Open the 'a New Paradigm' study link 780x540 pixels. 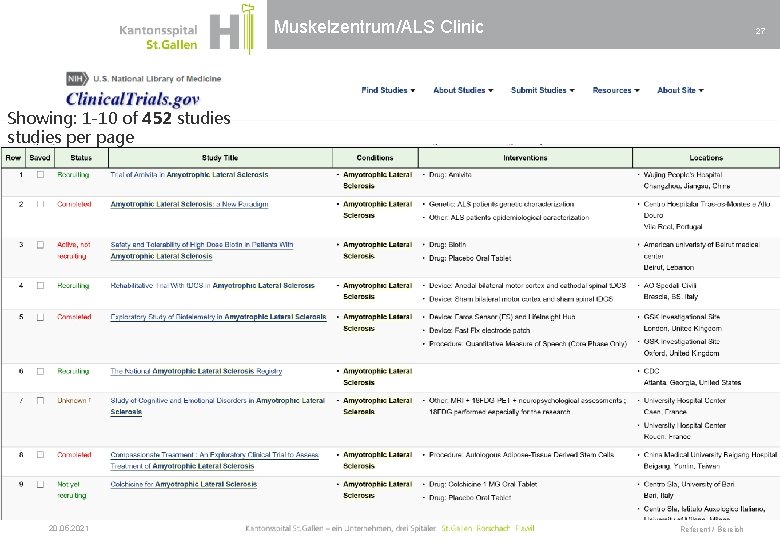pyautogui.click(x=189, y=204)
